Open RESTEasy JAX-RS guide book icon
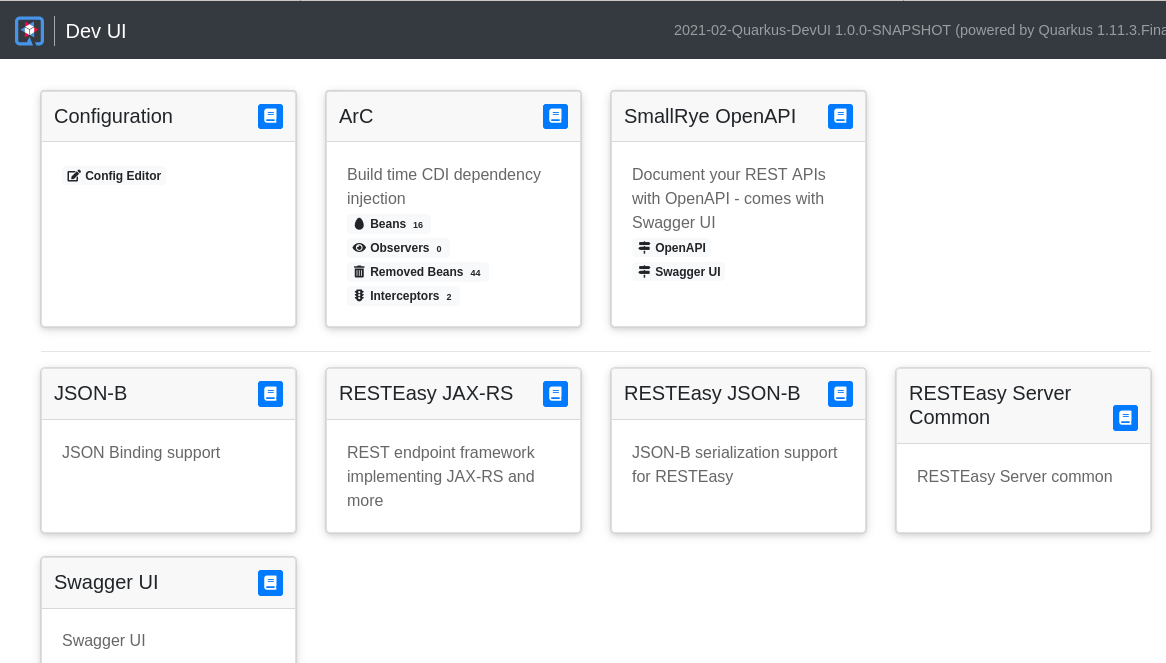 tap(555, 394)
